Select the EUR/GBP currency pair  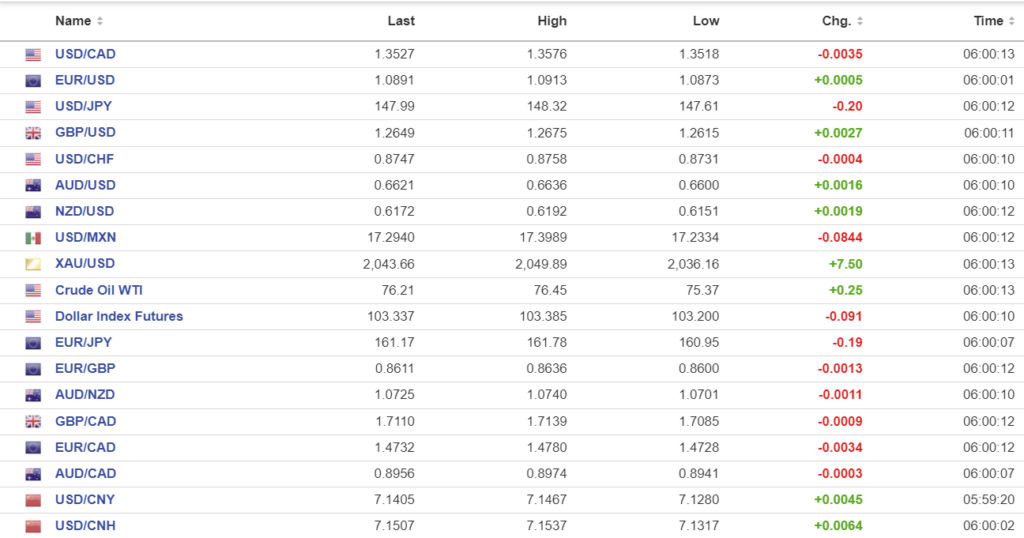[85, 368]
